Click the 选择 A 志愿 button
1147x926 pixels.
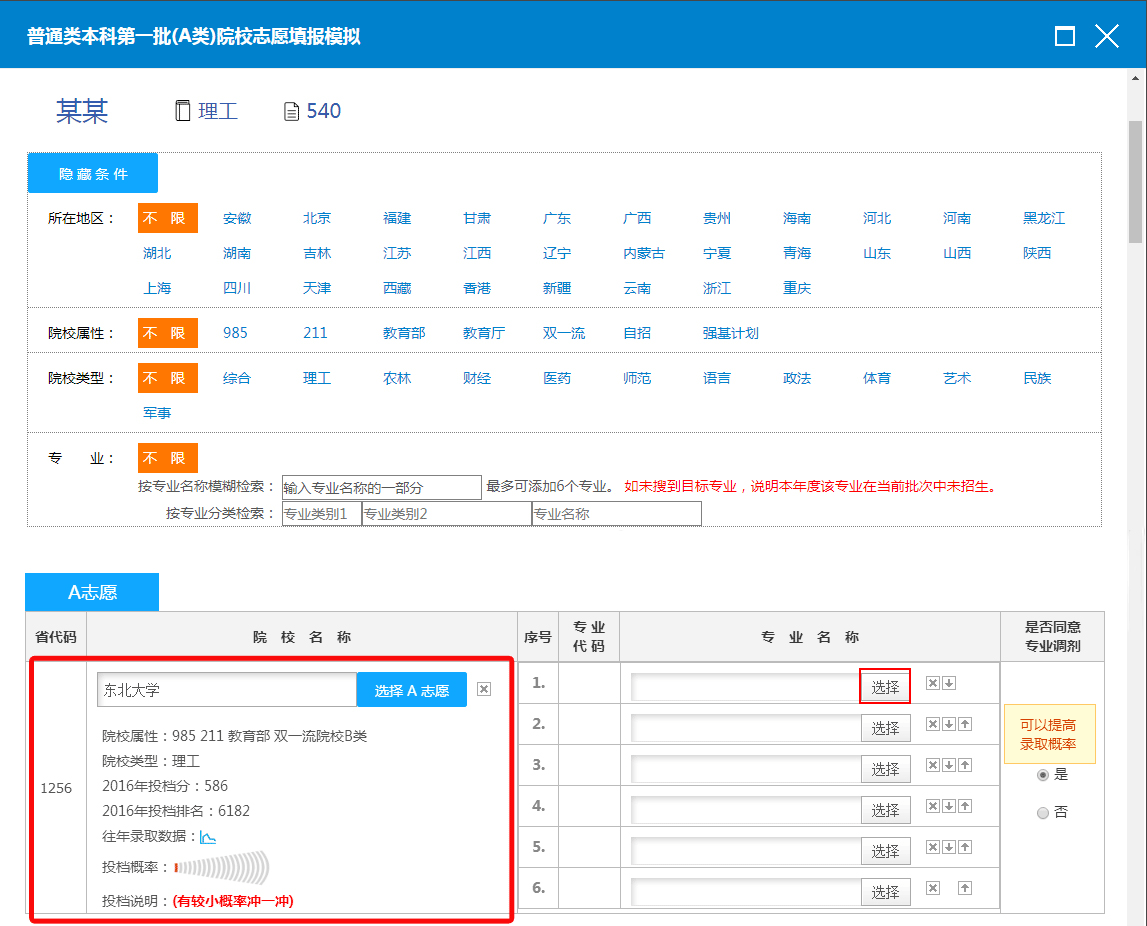point(411,690)
